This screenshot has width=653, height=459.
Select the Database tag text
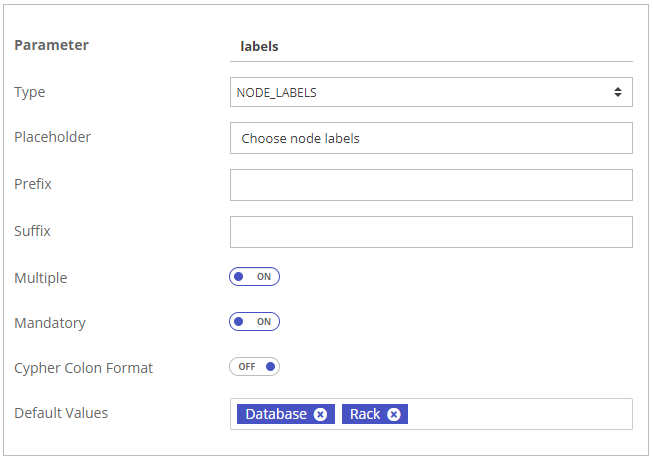(276, 414)
